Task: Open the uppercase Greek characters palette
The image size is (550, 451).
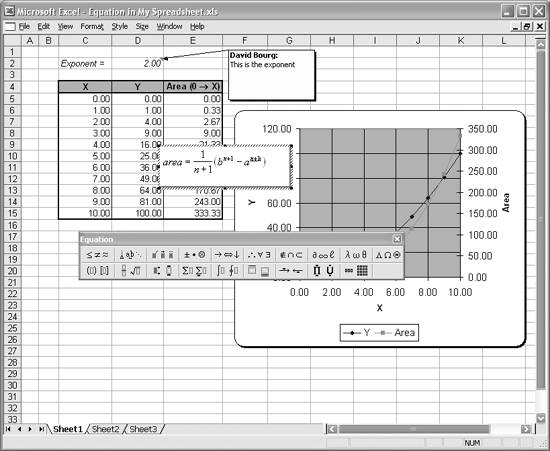Action: tap(388, 255)
